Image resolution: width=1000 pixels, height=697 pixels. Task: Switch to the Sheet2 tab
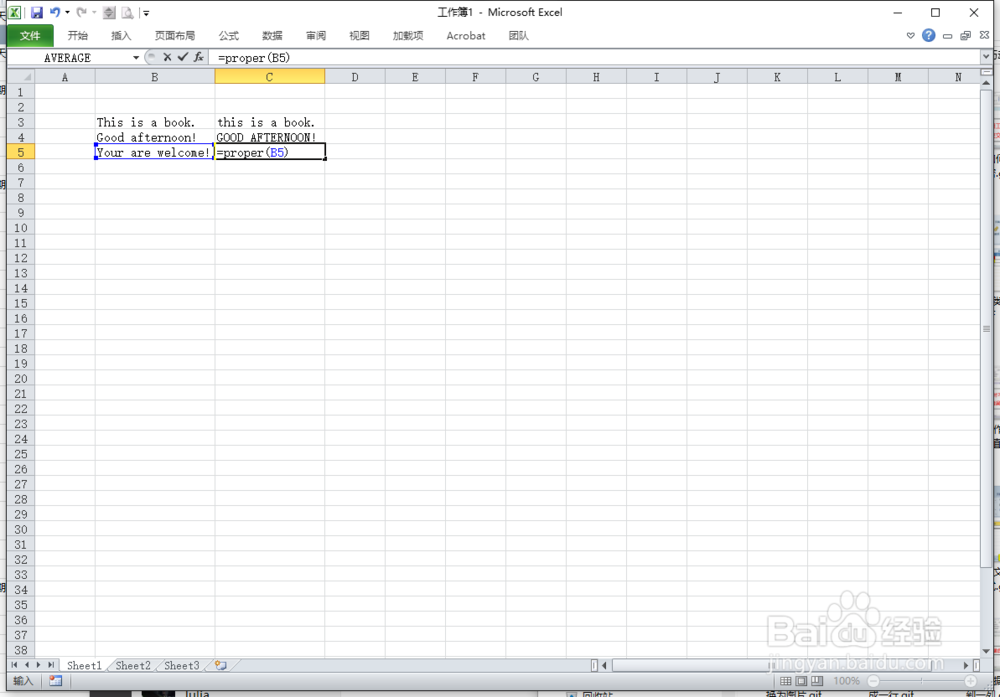tap(133, 666)
